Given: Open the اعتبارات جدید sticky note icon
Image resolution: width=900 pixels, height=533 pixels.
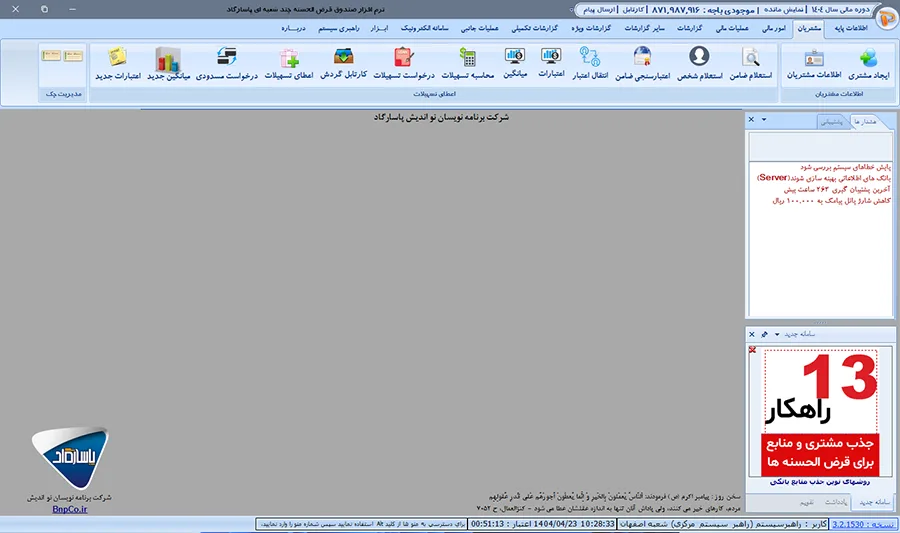Looking at the screenshot, I should pyautogui.click(x=118, y=57).
